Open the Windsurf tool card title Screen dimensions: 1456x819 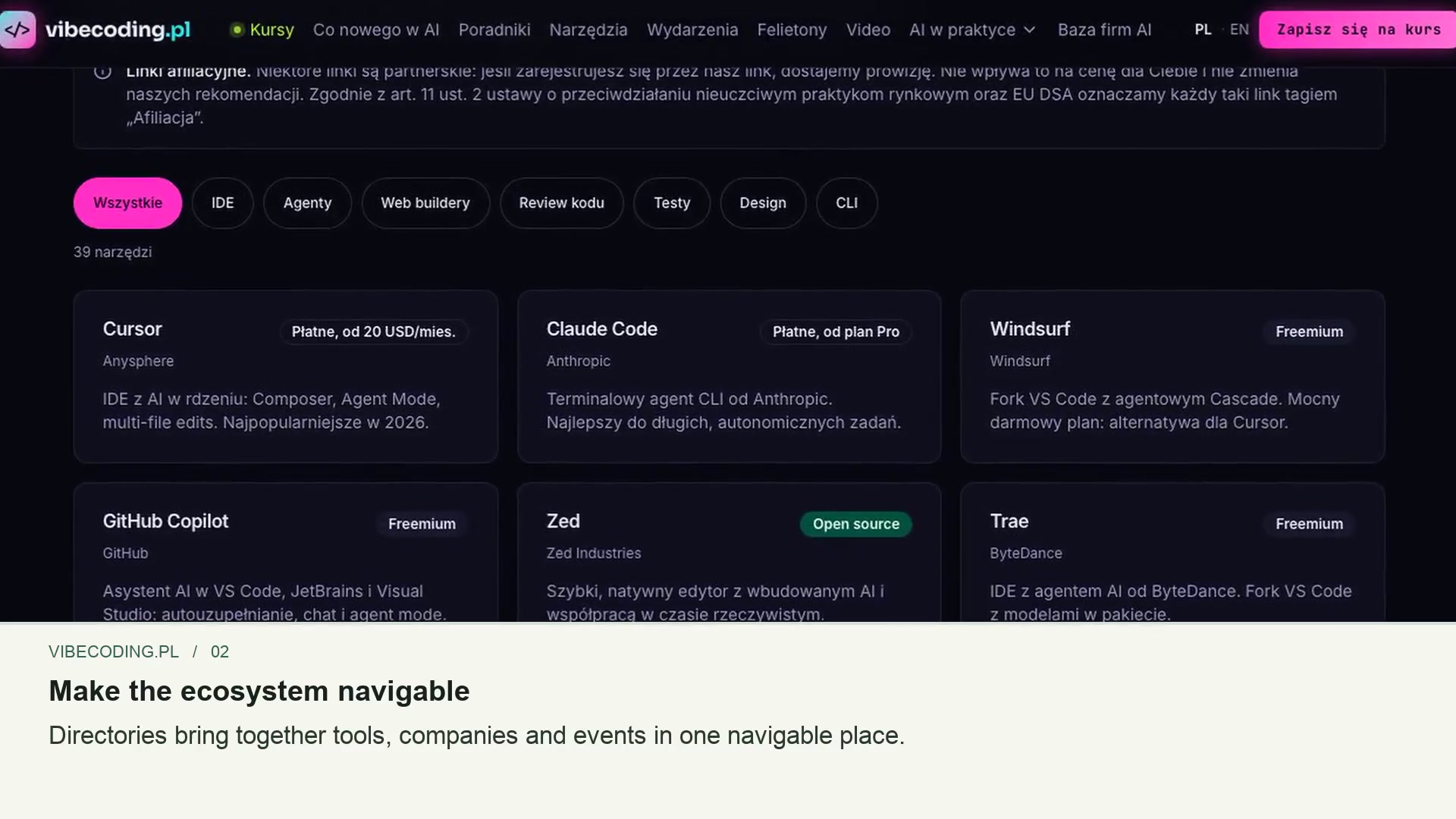point(1030,329)
